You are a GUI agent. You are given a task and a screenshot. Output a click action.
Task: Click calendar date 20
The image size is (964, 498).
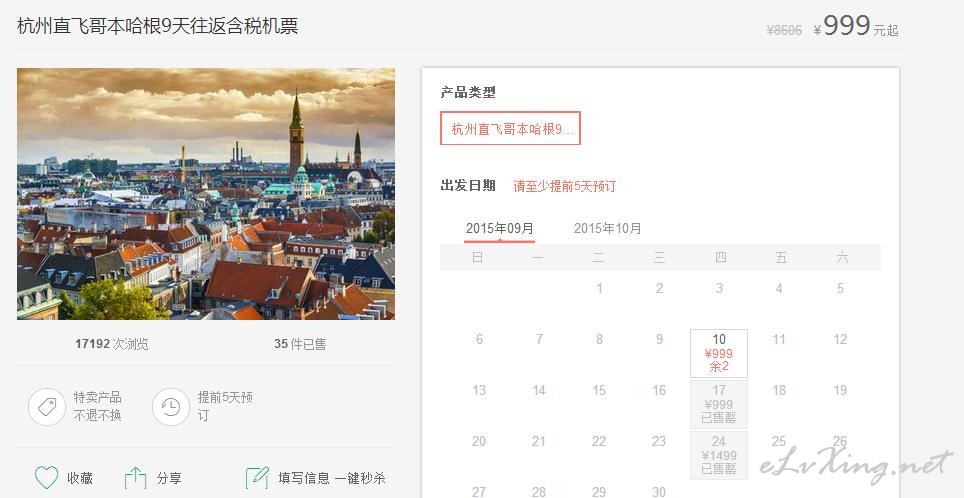479,441
